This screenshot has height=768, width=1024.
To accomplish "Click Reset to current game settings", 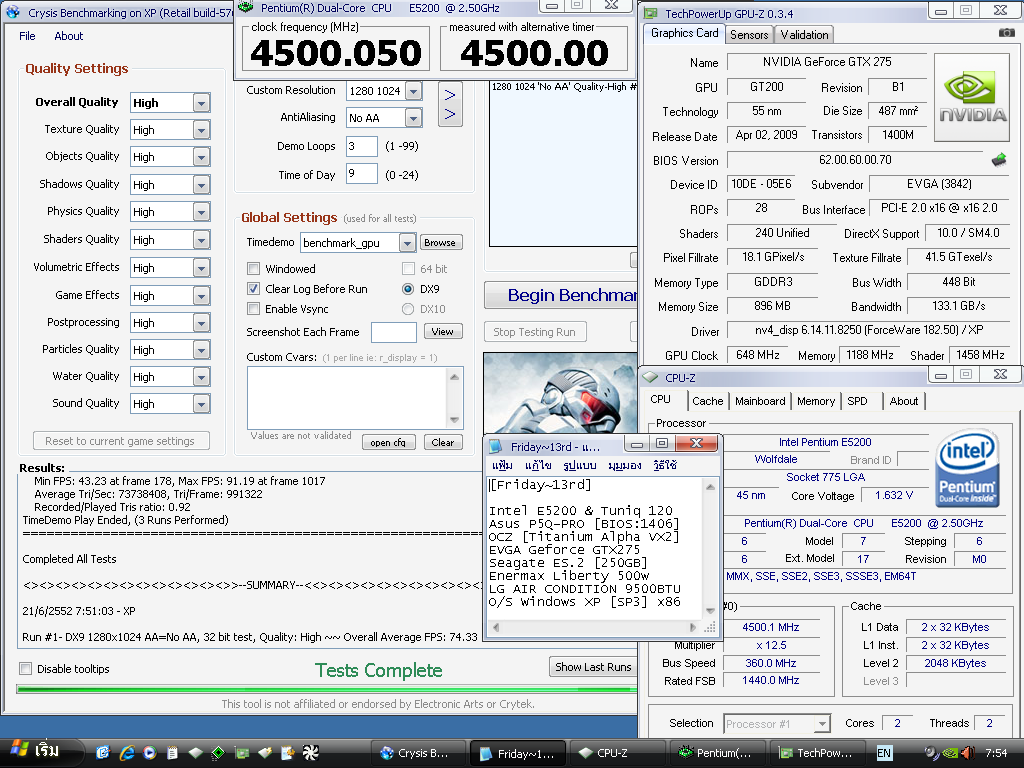I will pyautogui.click(x=121, y=441).
